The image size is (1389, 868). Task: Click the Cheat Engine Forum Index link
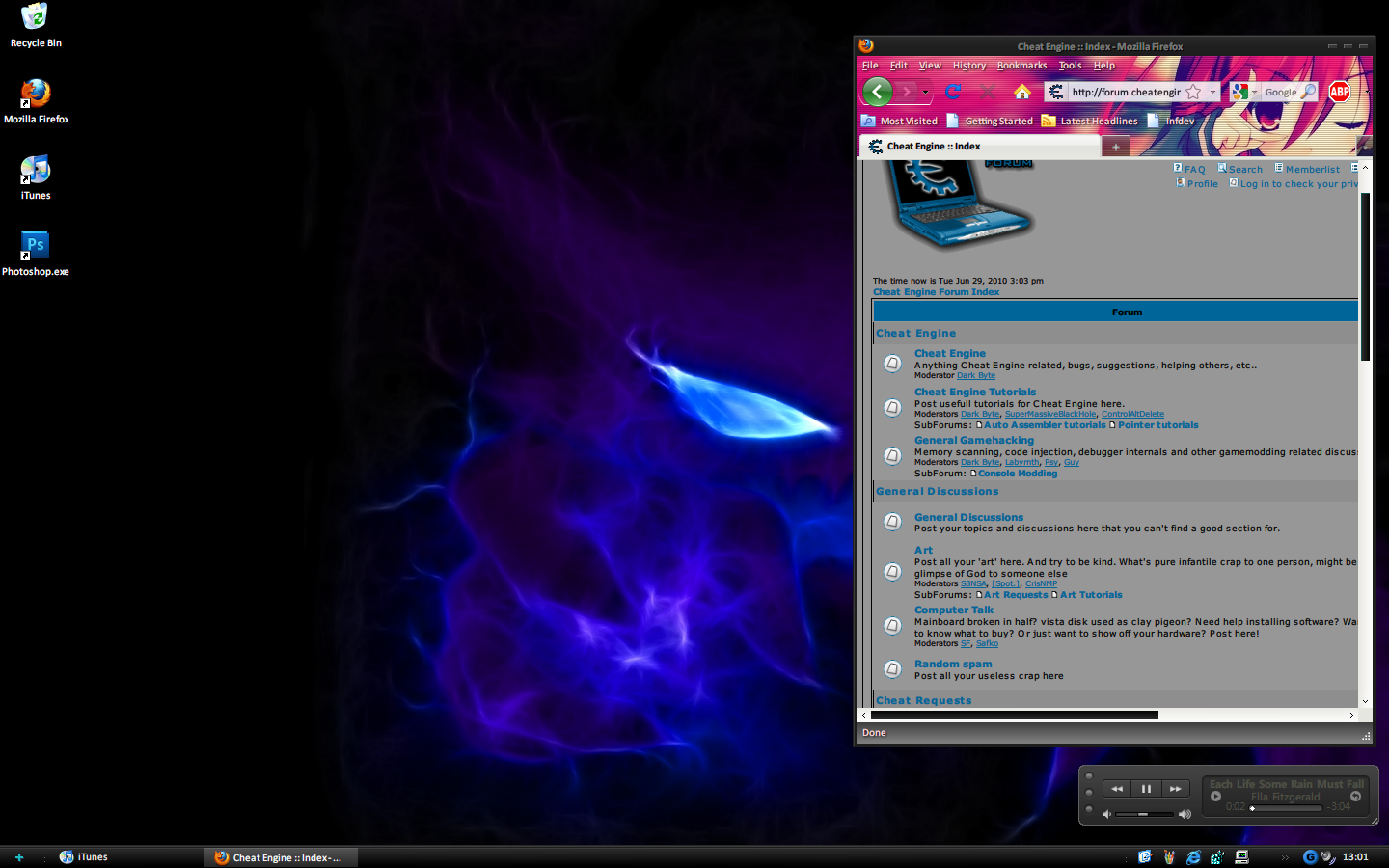click(x=936, y=292)
